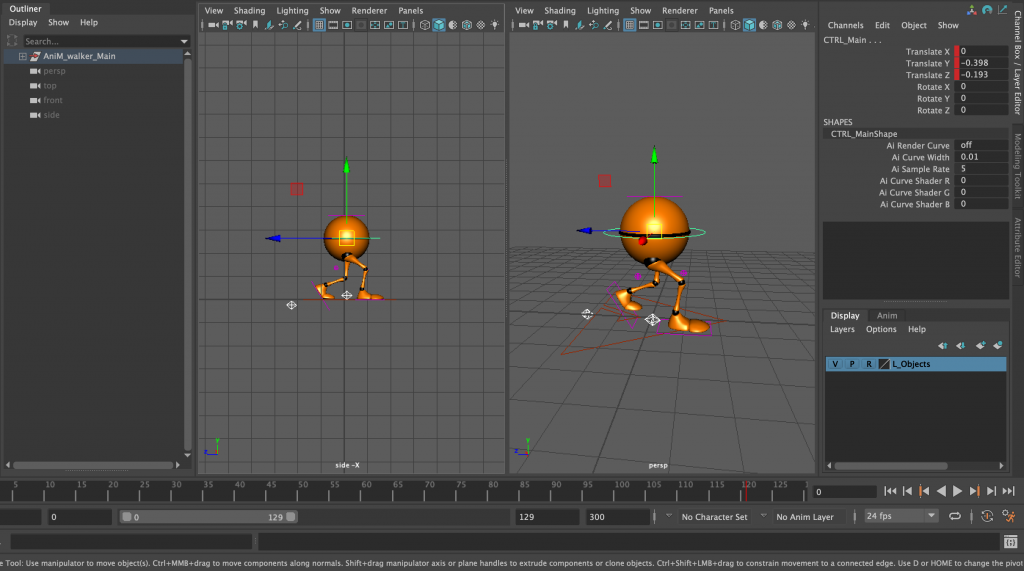
Task: Toggle P playback box for L_Objects layer
Action: (852, 364)
